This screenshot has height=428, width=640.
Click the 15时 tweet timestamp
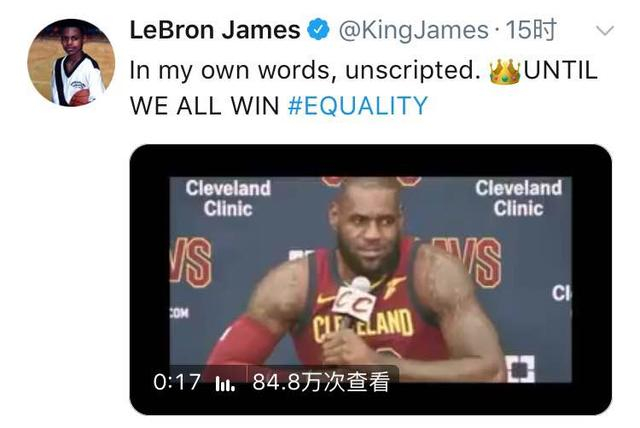tap(531, 30)
